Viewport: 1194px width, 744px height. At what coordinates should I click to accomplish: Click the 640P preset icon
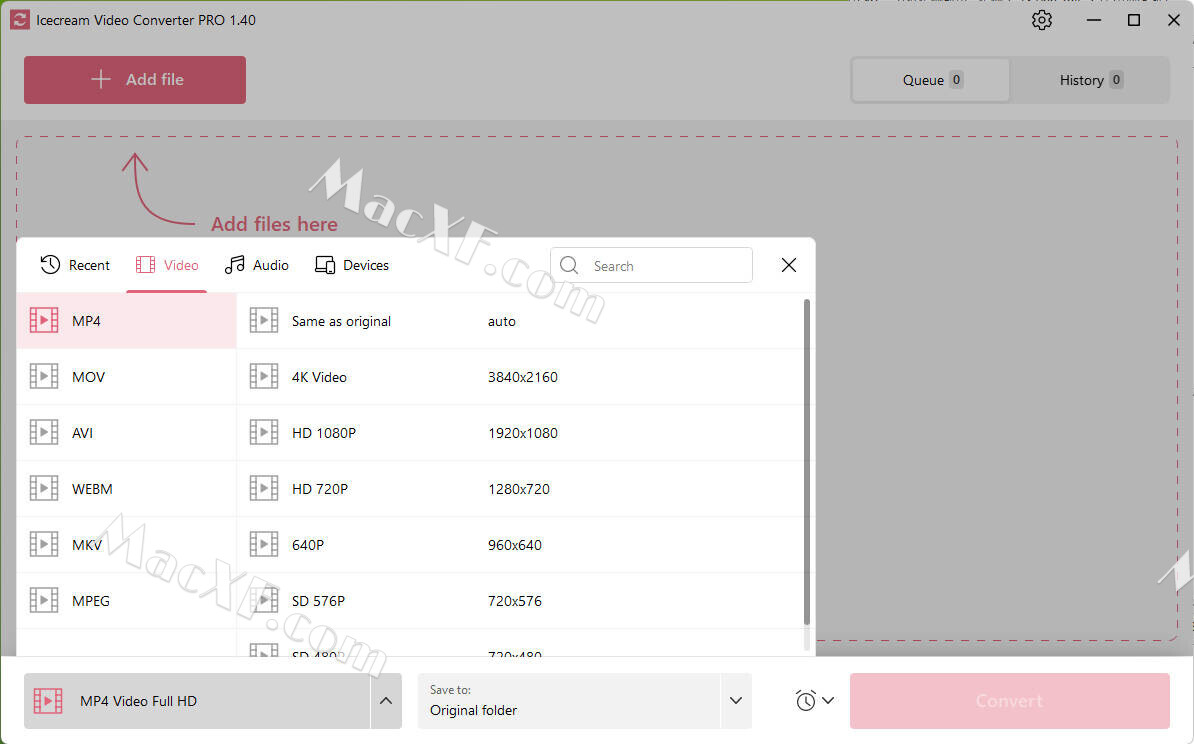tap(264, 544)
